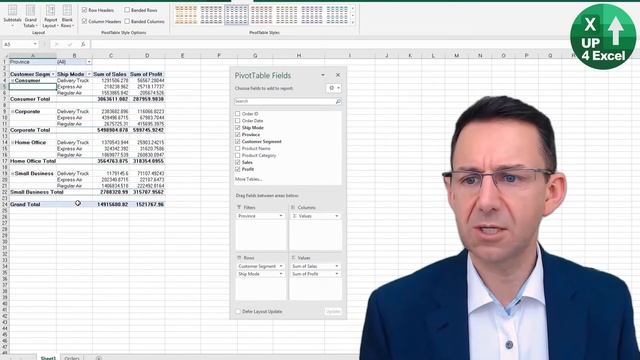Select the highlighted third PivotTable style
640x360 pixels.
pyautogui.click(x=236, y=15)
